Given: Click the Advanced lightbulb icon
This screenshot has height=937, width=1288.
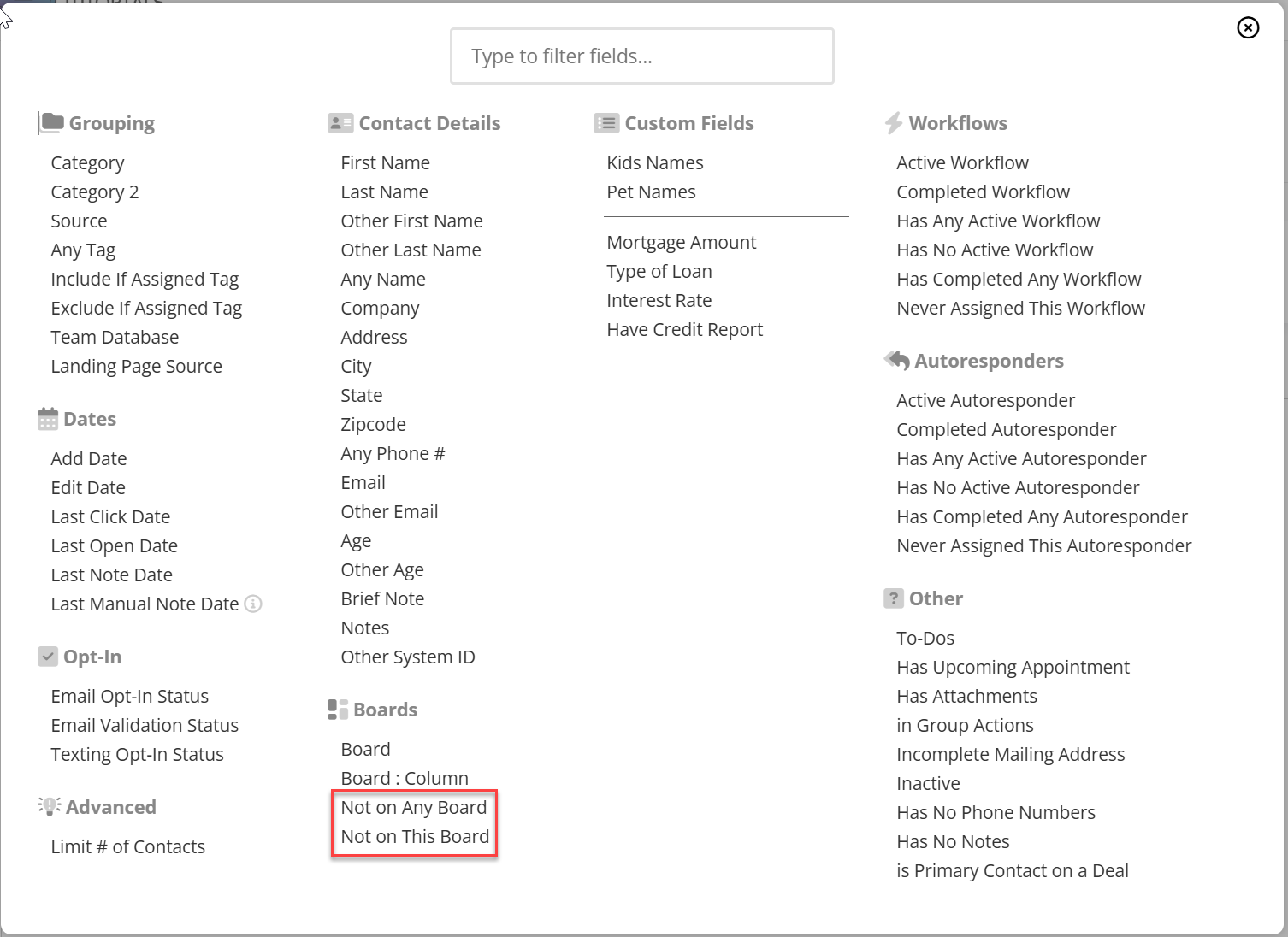Looking at the screenshot, I should (49, 806).
